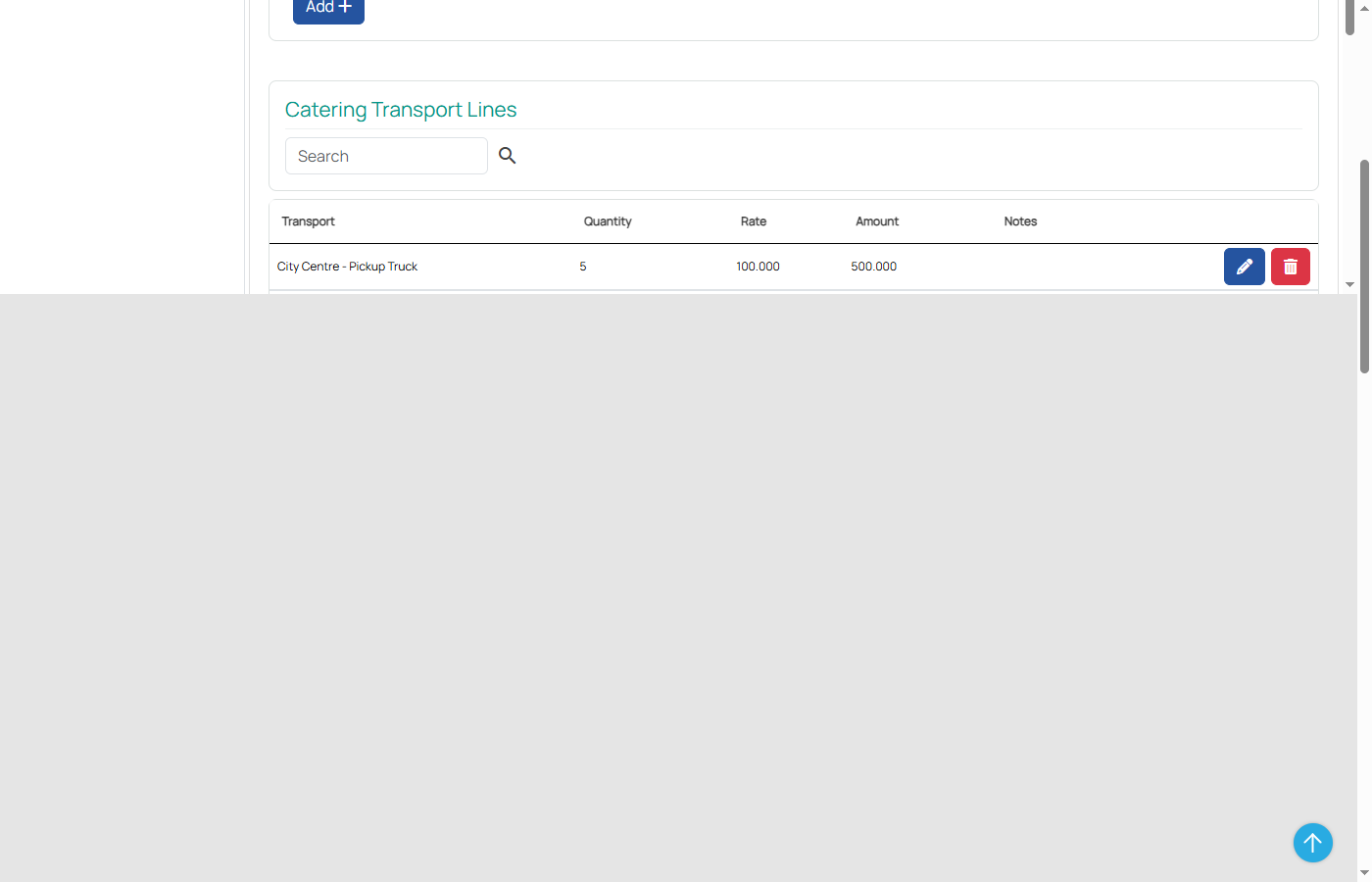This screenshot has height=882, width=1372.
Task: Focus the Search text field
Action: click(386, 156)
